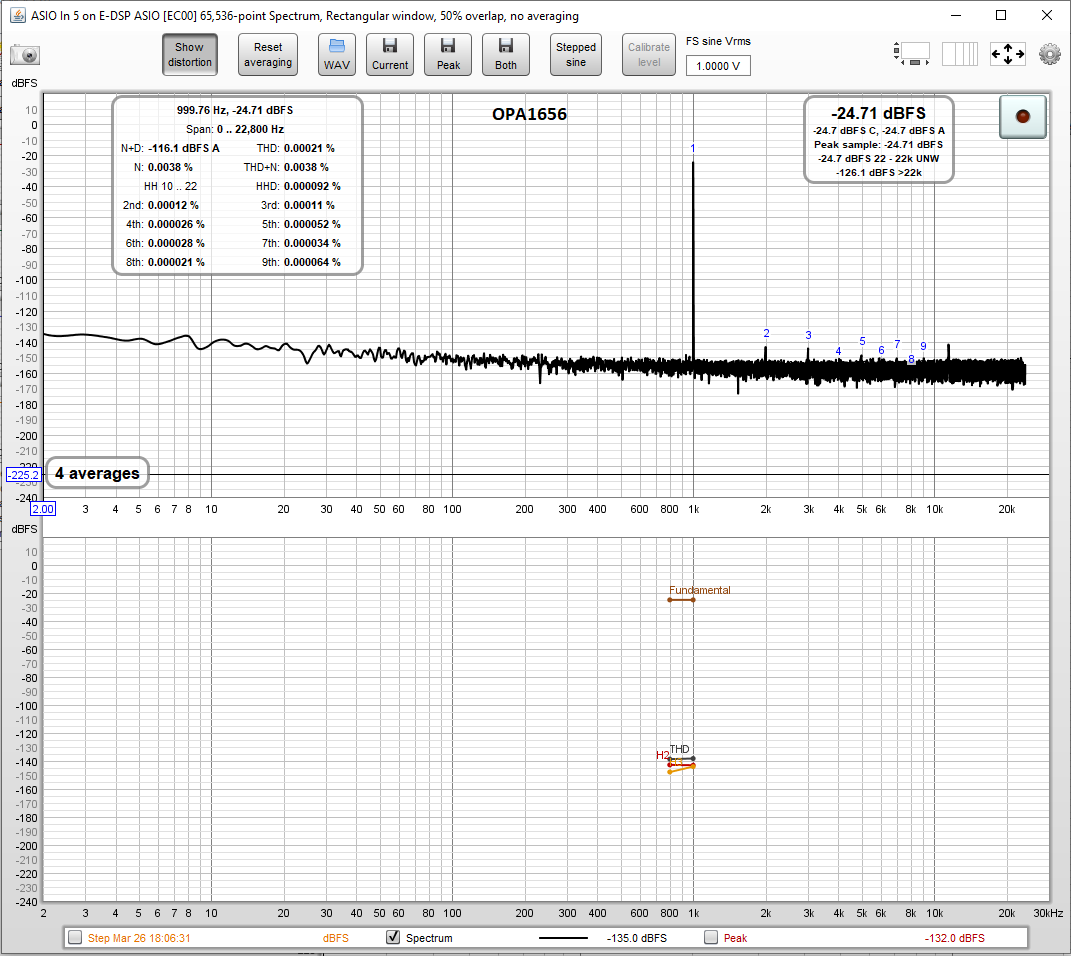
Task: Click the Span 0 .. 22,800 Hz text
Action: click(235, 129)
